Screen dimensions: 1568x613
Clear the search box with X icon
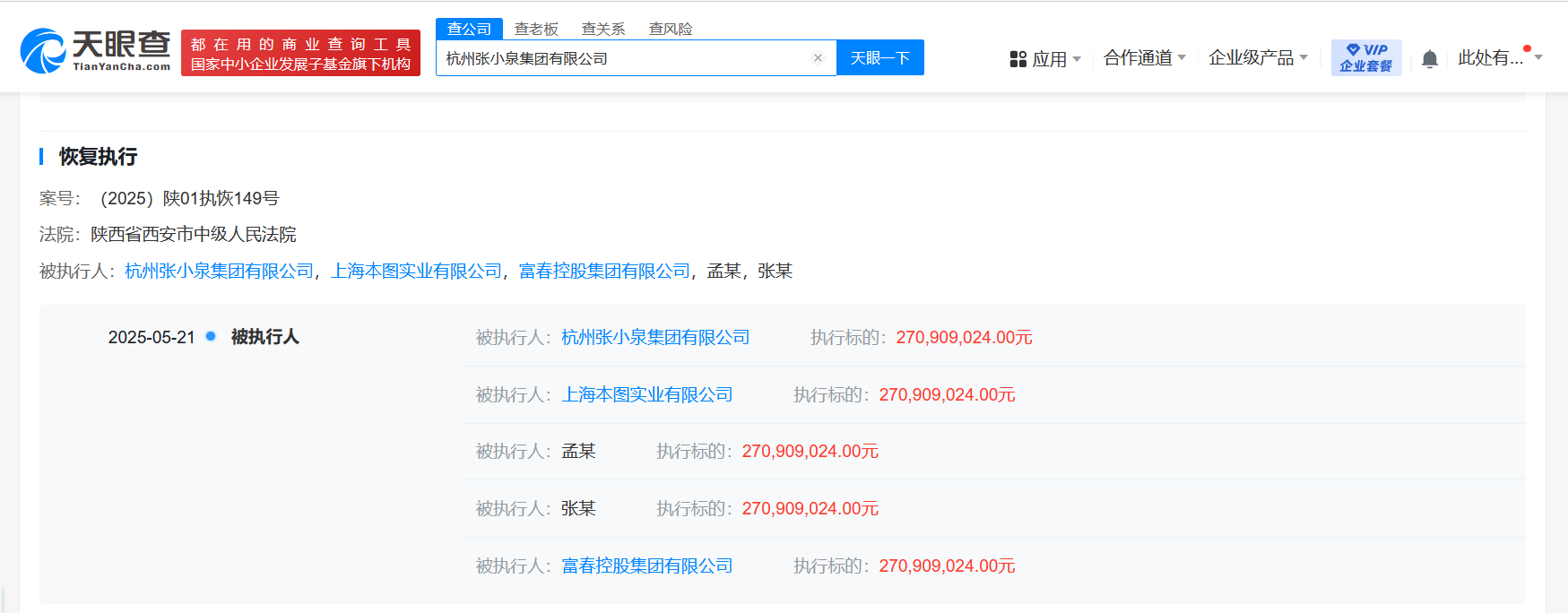click(x=818, y=58)
